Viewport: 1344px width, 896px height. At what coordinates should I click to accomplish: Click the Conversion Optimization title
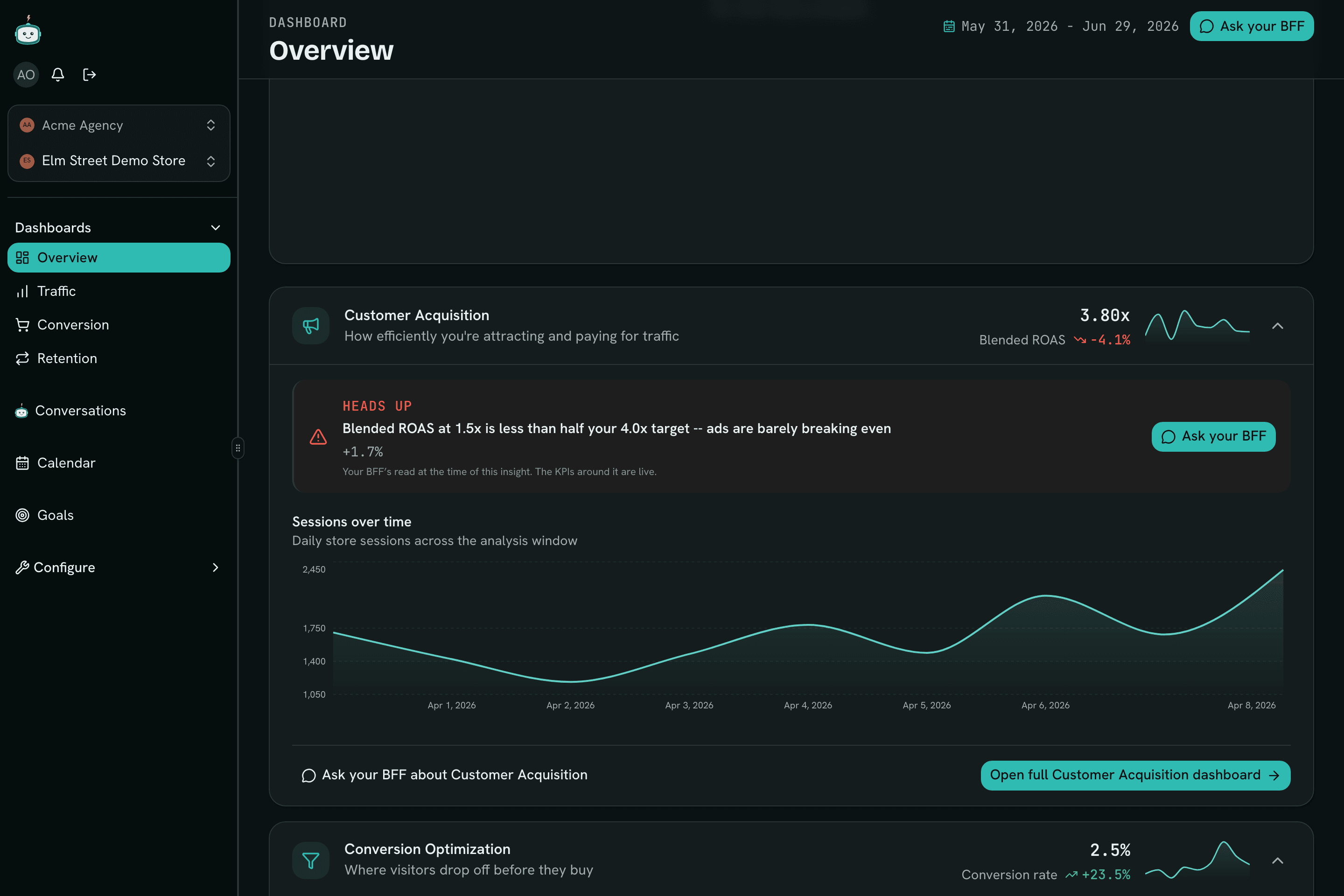click(x=427, y=849)
